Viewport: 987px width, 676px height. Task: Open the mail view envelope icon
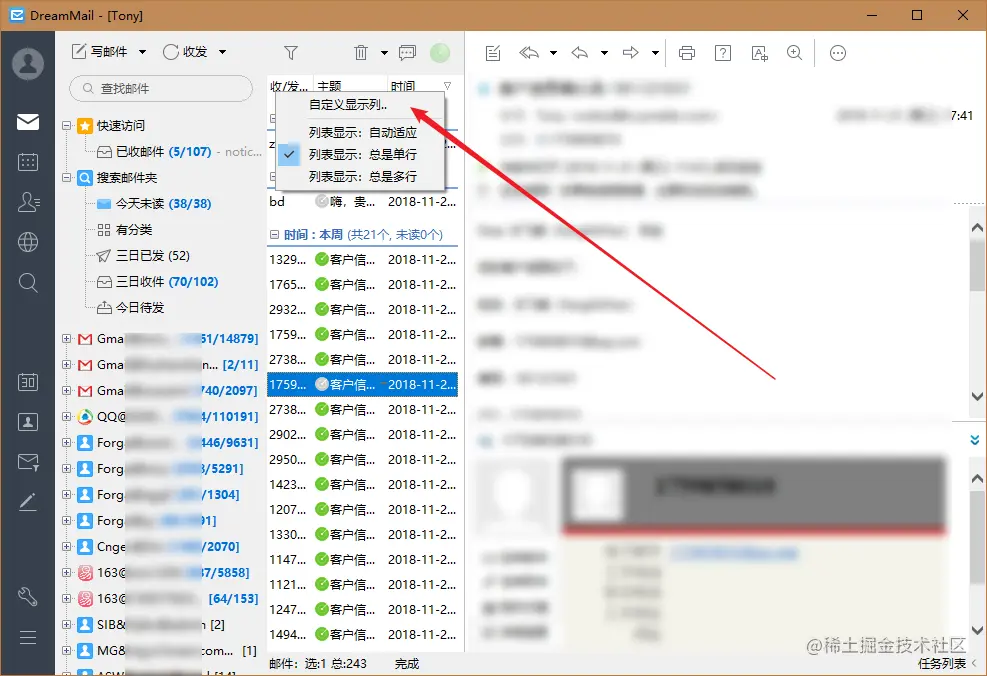(28, 121)
